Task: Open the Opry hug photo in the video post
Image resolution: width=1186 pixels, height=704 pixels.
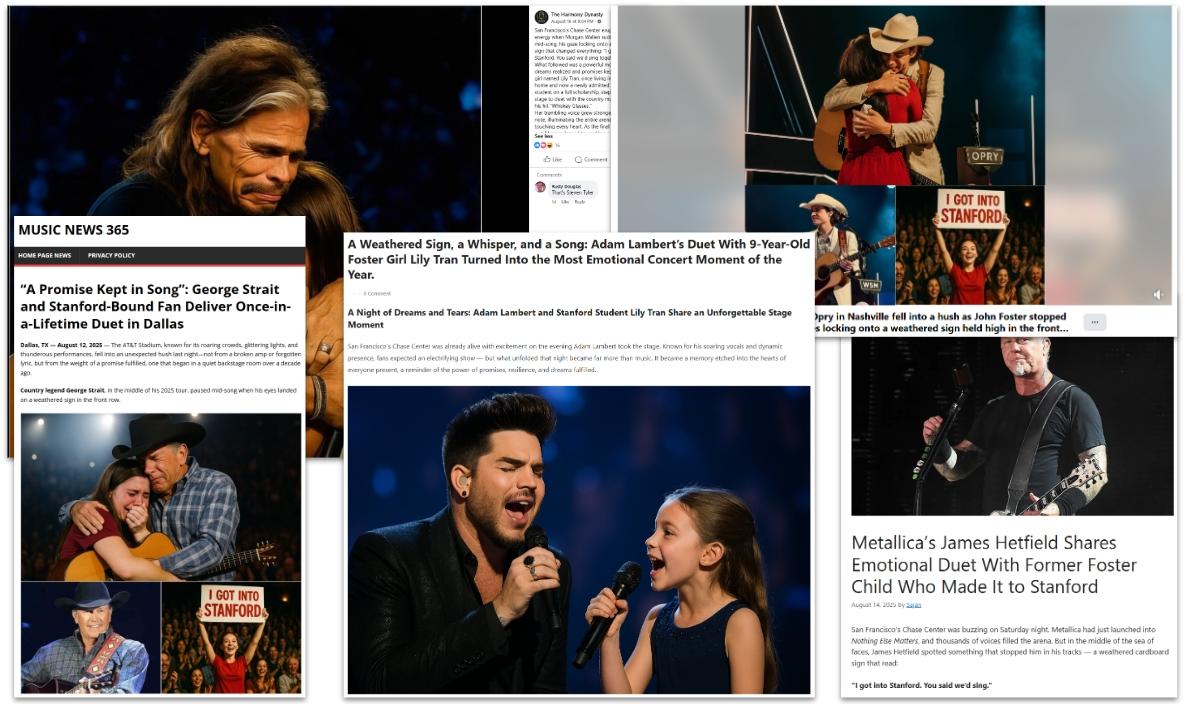Action: coord(895,95)
